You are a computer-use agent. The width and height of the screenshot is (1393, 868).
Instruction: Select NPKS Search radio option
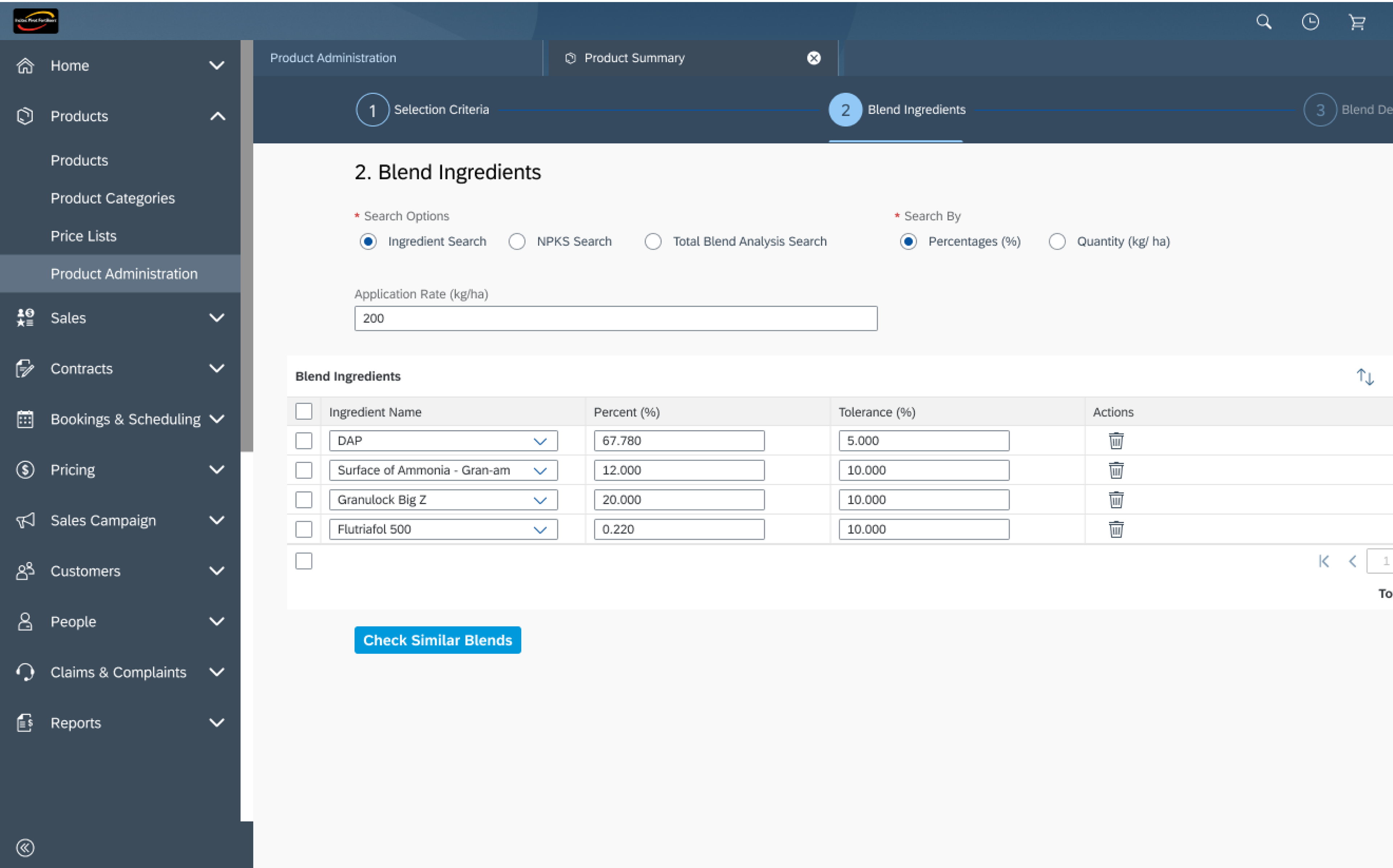517,241
